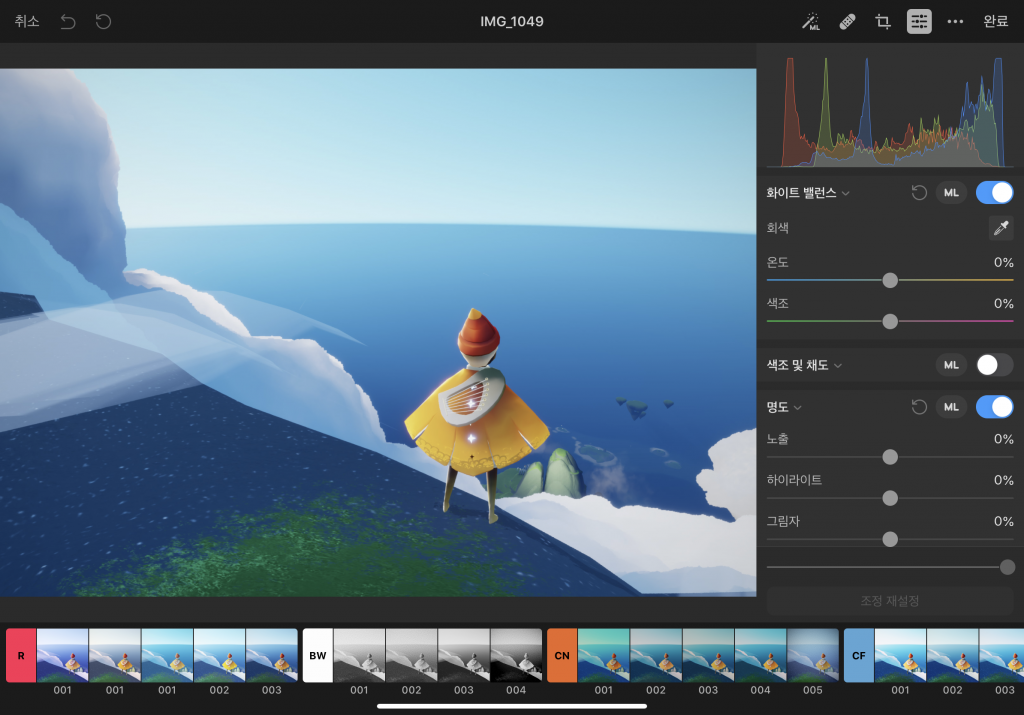This screenshot has width=1024, height=715.
Task: Click the 노출 slider handle
Action: tap(889, 457)
